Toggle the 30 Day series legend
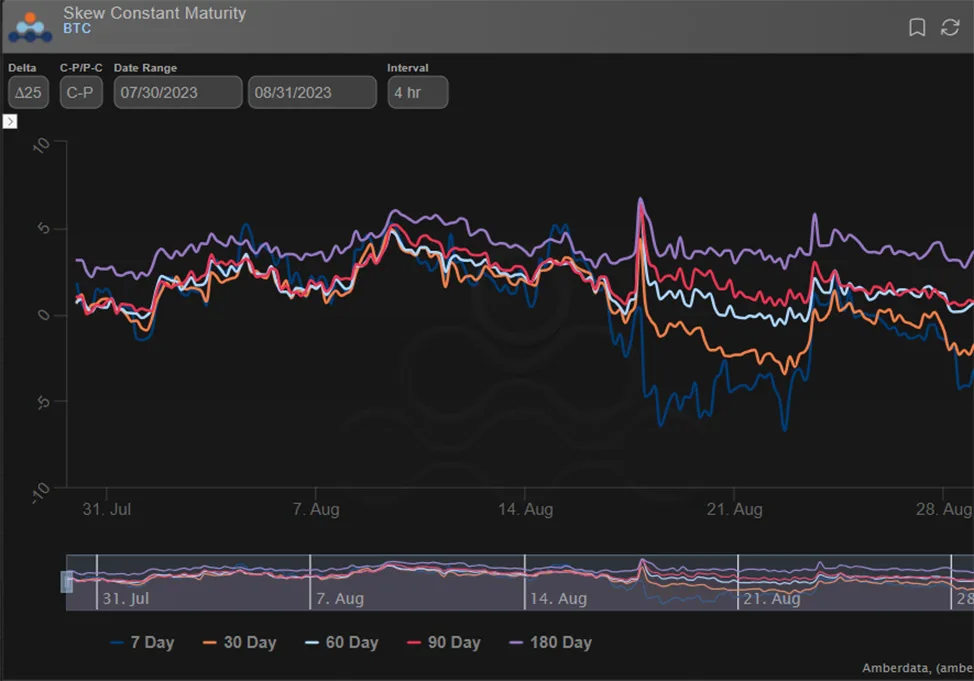Screen dimensions: 974x681 [x=240, y=642]
